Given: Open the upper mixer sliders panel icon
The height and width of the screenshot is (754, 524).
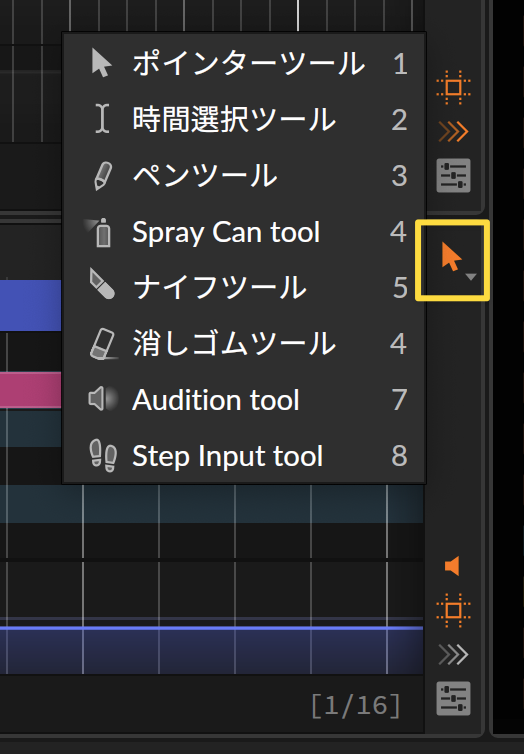Looking at the screenshot, I should 453,176.
